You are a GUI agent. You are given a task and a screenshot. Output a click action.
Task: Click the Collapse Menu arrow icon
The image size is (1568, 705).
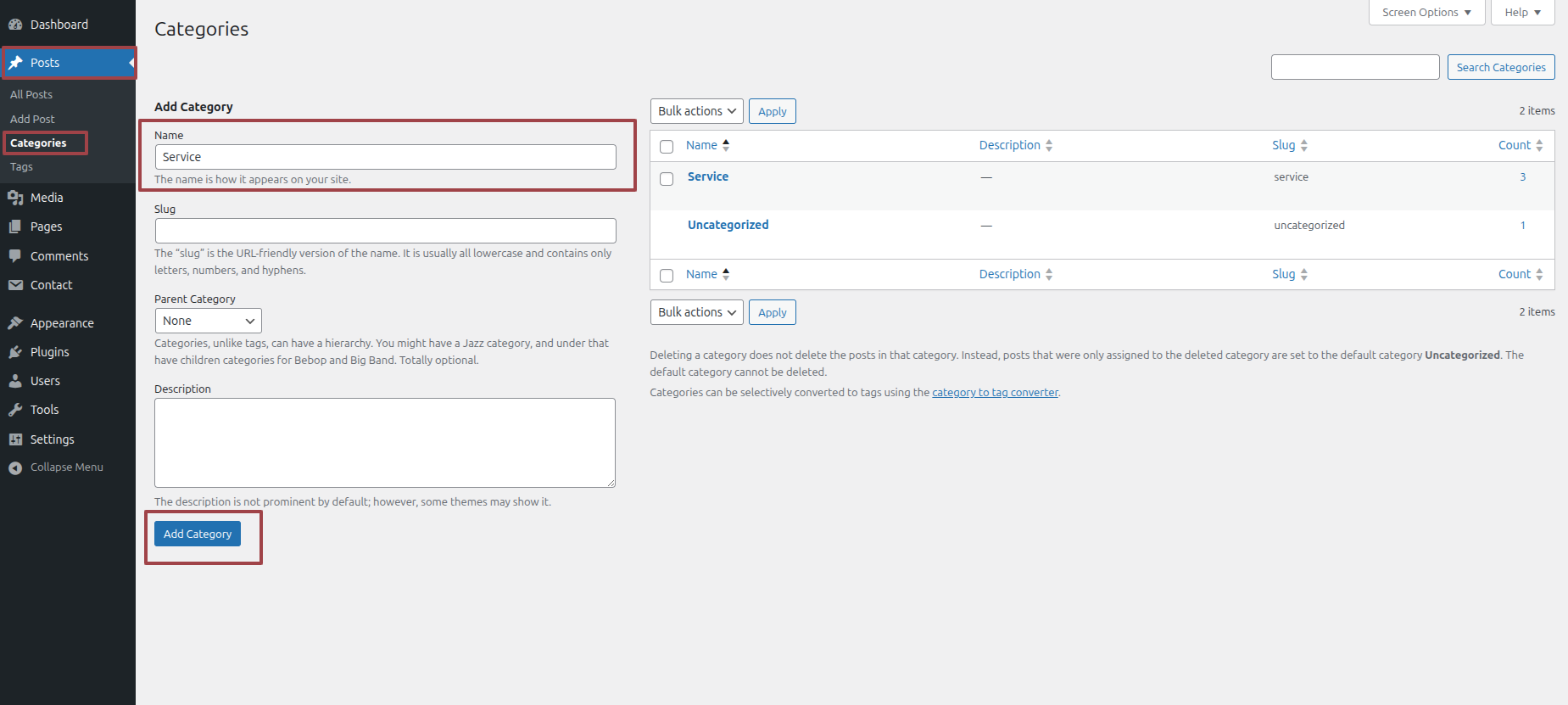(x=15, y=467)
